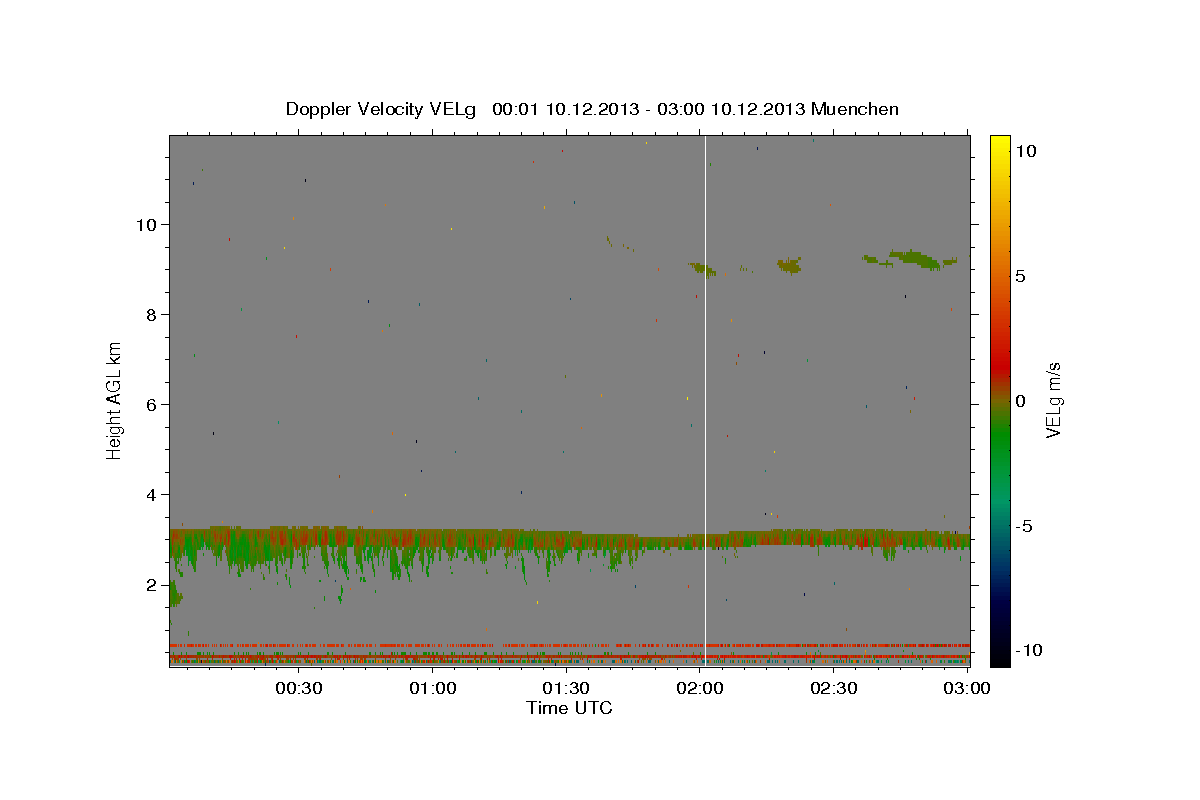Click the height axis label 6

(150, 405)
